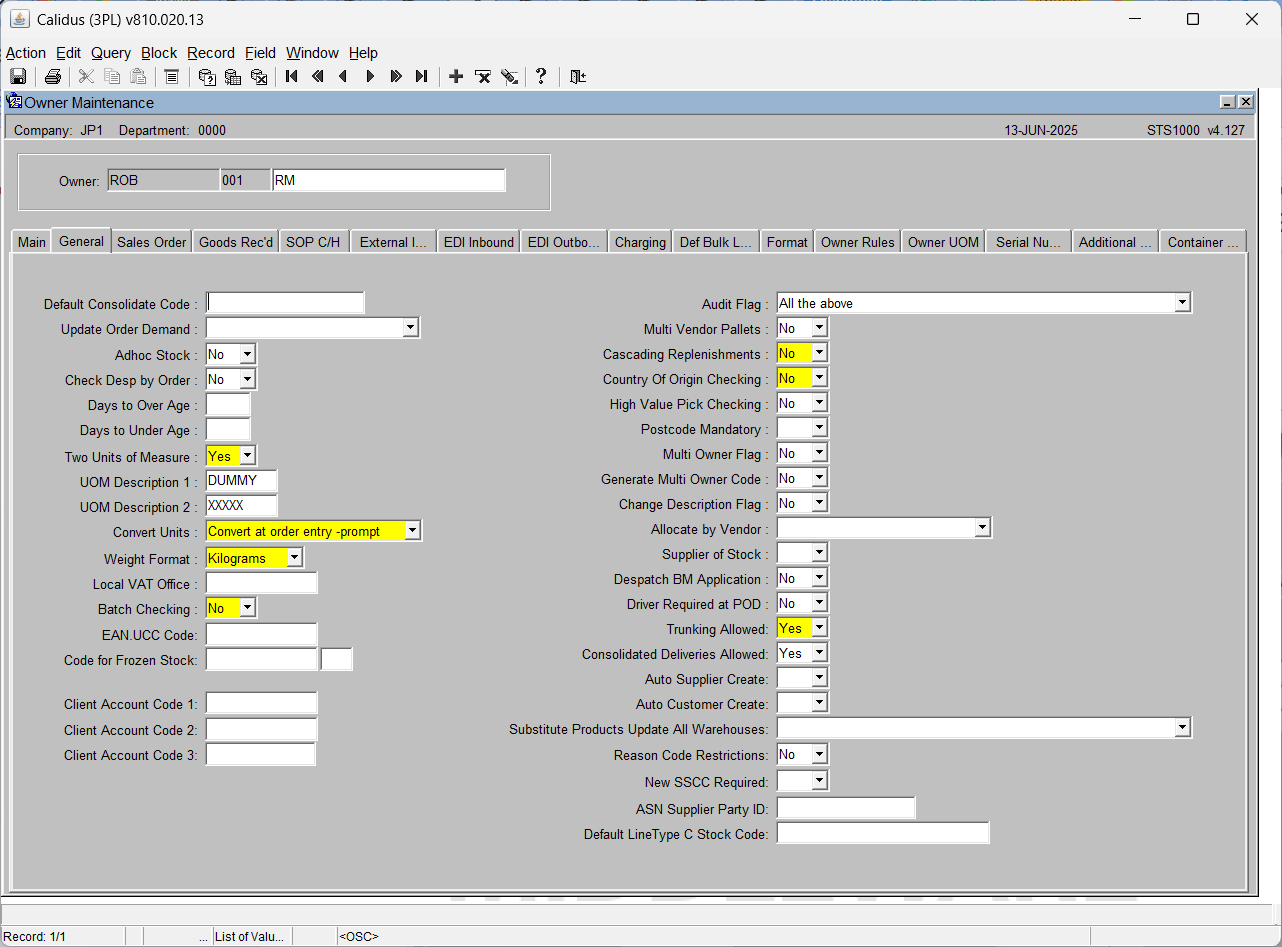The width and height of the screenshot is (1282, 947).
Task: Insert new record with plus icon
Action: coord(456,76)
